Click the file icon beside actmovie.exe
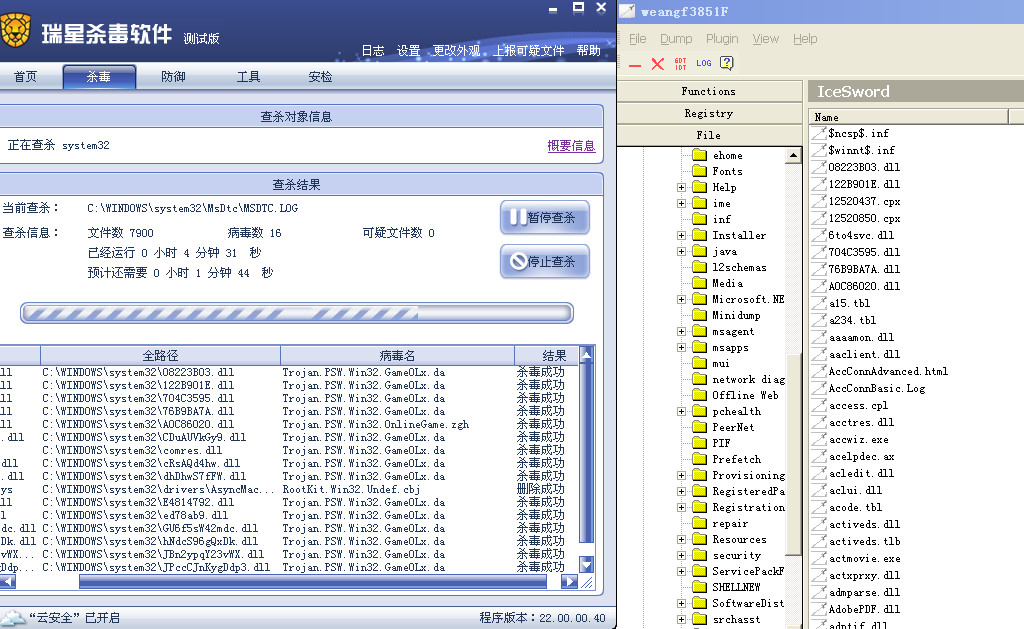Screen dimensions: 1024x629 pos(818,558)
